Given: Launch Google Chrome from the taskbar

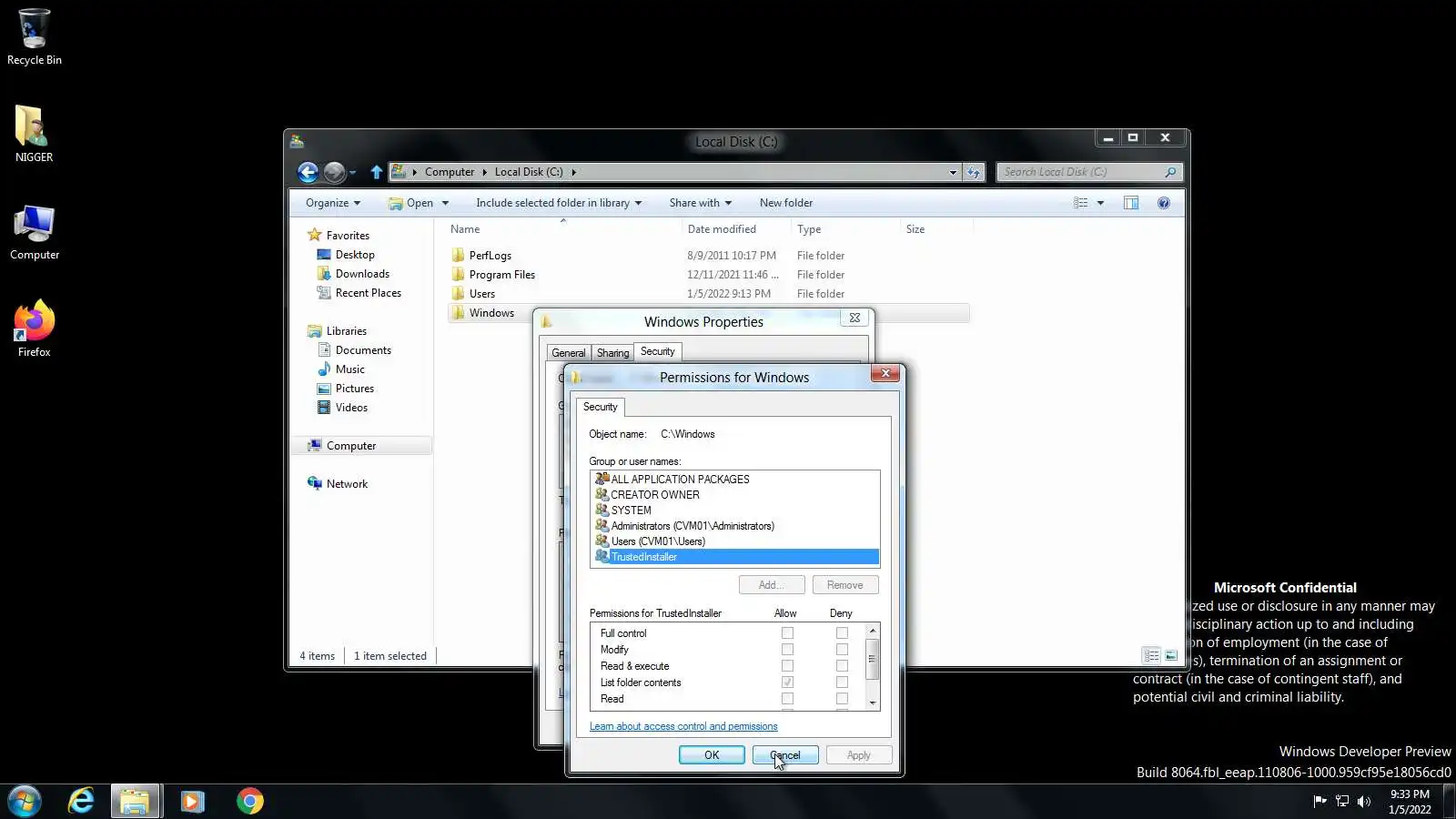Looking at the screenshot, I should (x=249, y=801).
